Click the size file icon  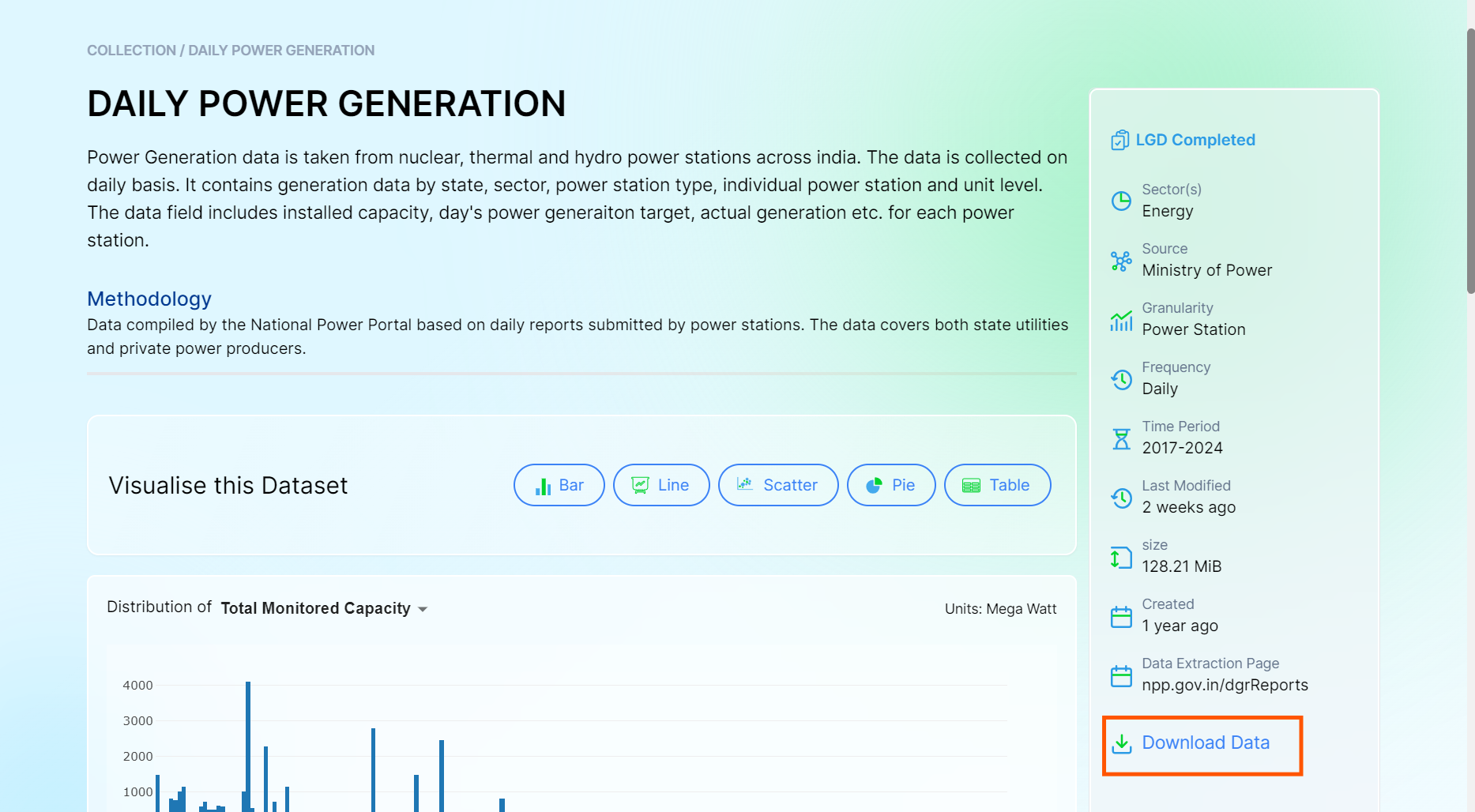pos(1121,558)
